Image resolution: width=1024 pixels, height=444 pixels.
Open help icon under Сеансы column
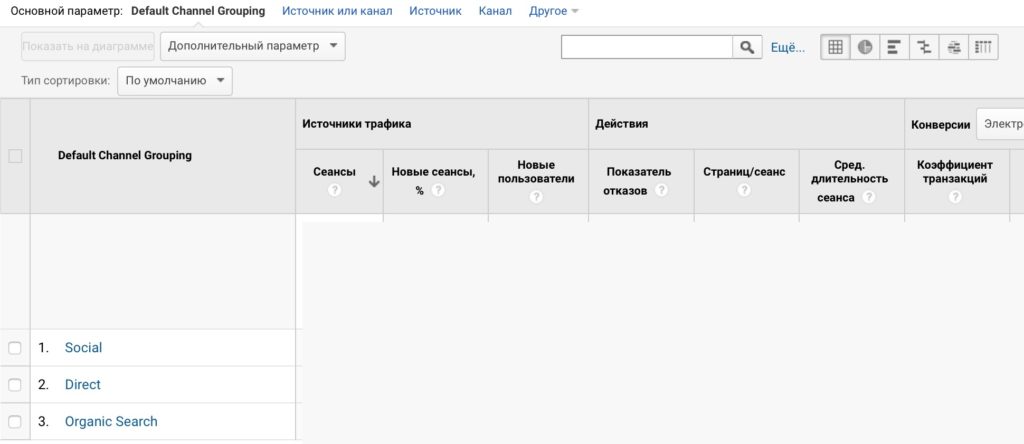click(335, 190)
